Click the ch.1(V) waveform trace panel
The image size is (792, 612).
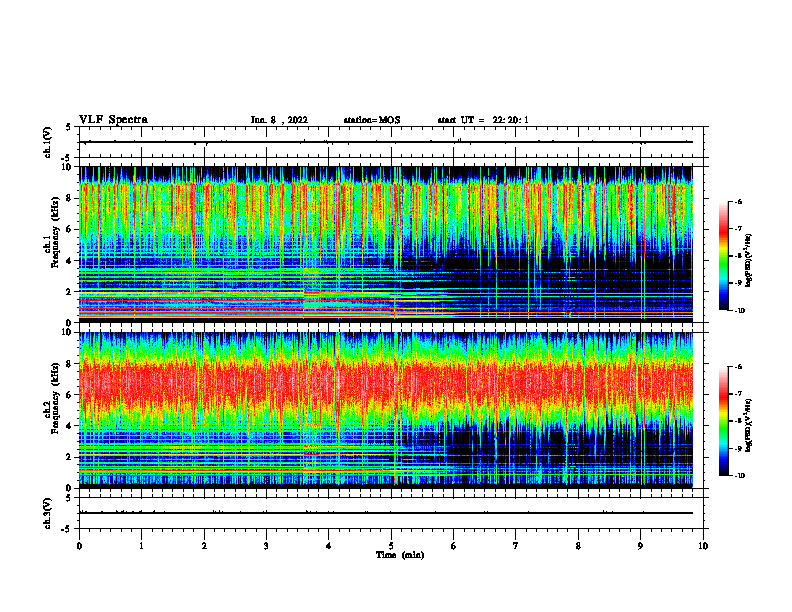tap(391, 142)
